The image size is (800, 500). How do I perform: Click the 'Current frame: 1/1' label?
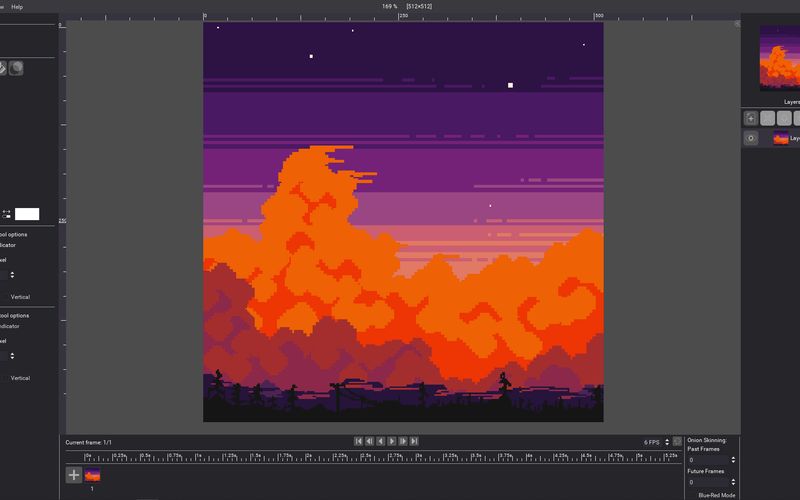(88, 442)
